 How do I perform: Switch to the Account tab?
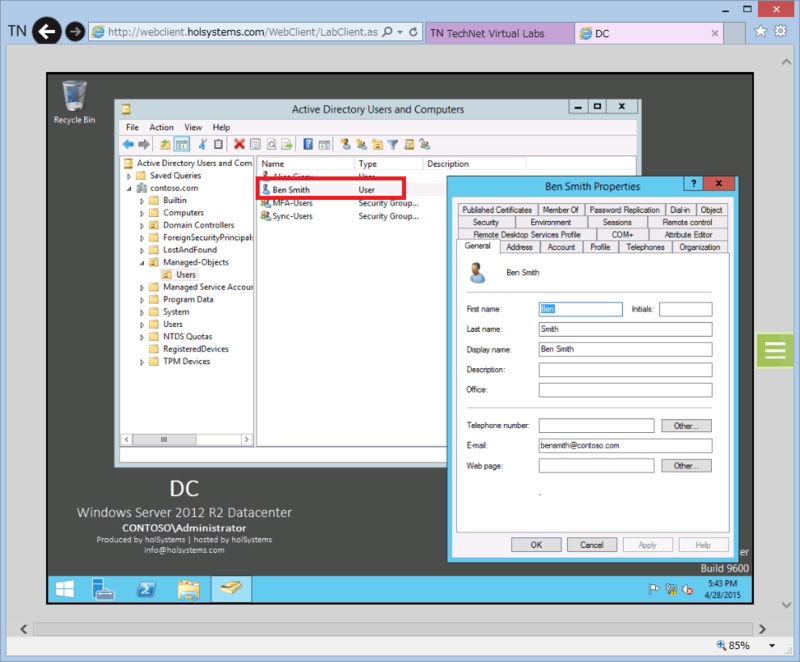click(561, 247)
